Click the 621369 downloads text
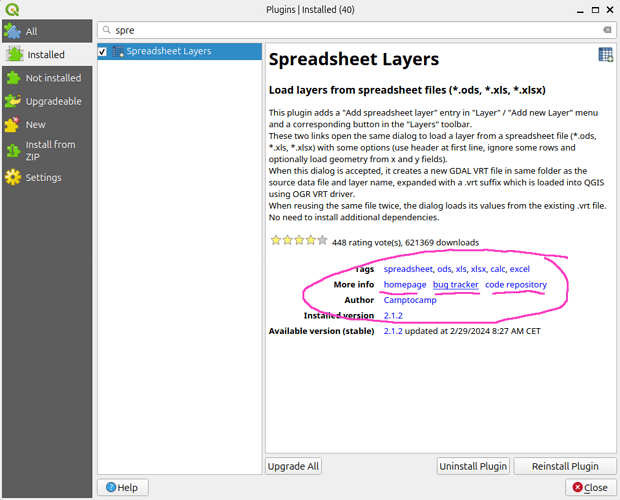Screen dimensions: 620x500 (x=442, y=242)
